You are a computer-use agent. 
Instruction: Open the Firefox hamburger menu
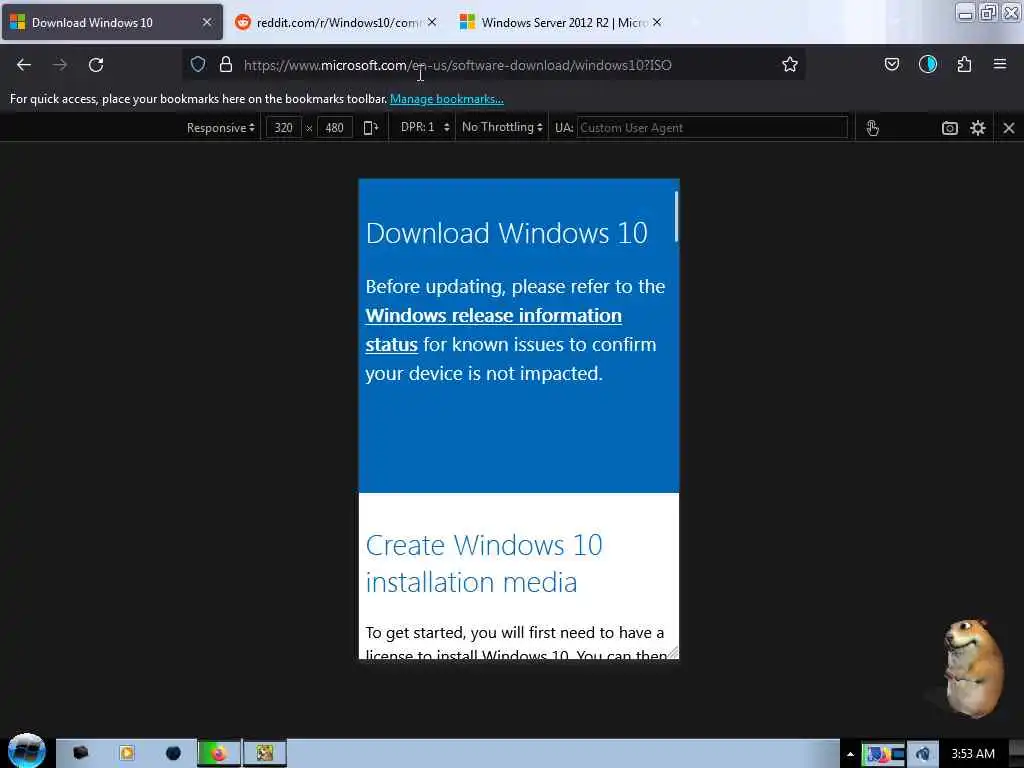[1000, 64]
